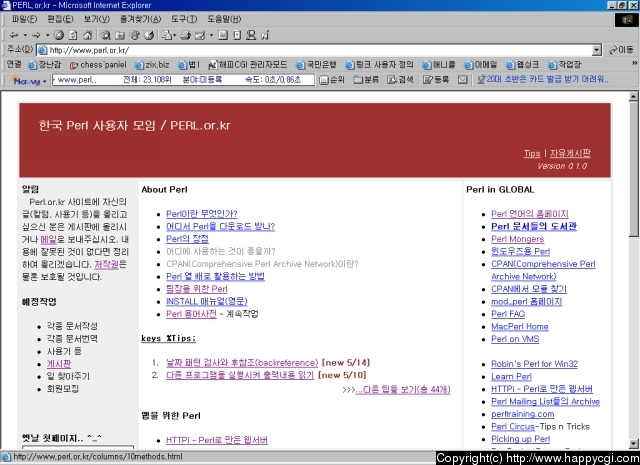Open the 파일(F) menu

(x=24, y=19)
